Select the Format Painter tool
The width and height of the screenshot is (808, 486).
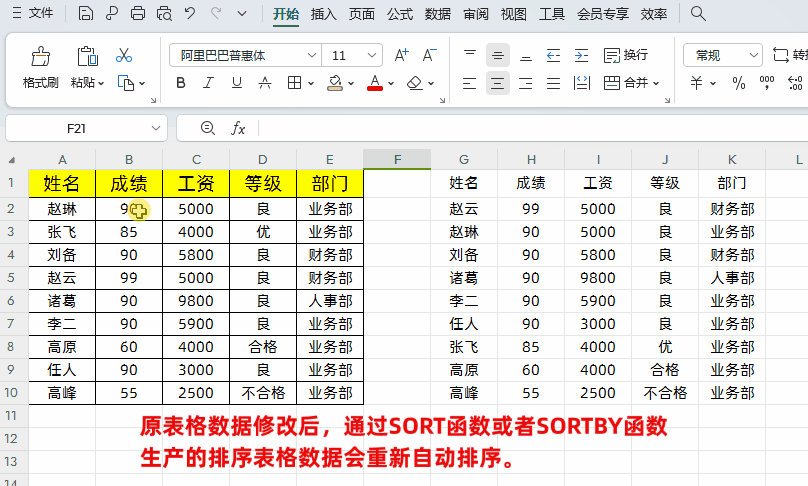click(x=41, y=66)
